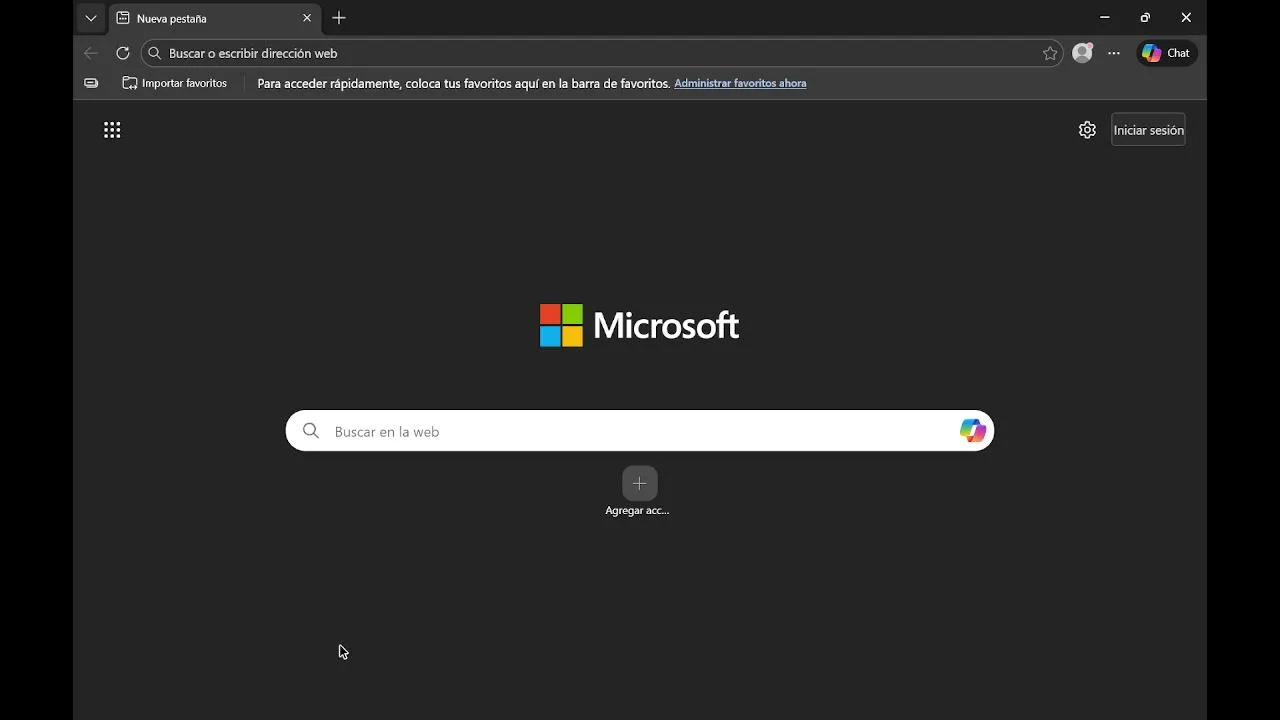Click the magnifier icon in web search
The width and height of the screenshot is (1280, 720).
[x=311, y=431]
